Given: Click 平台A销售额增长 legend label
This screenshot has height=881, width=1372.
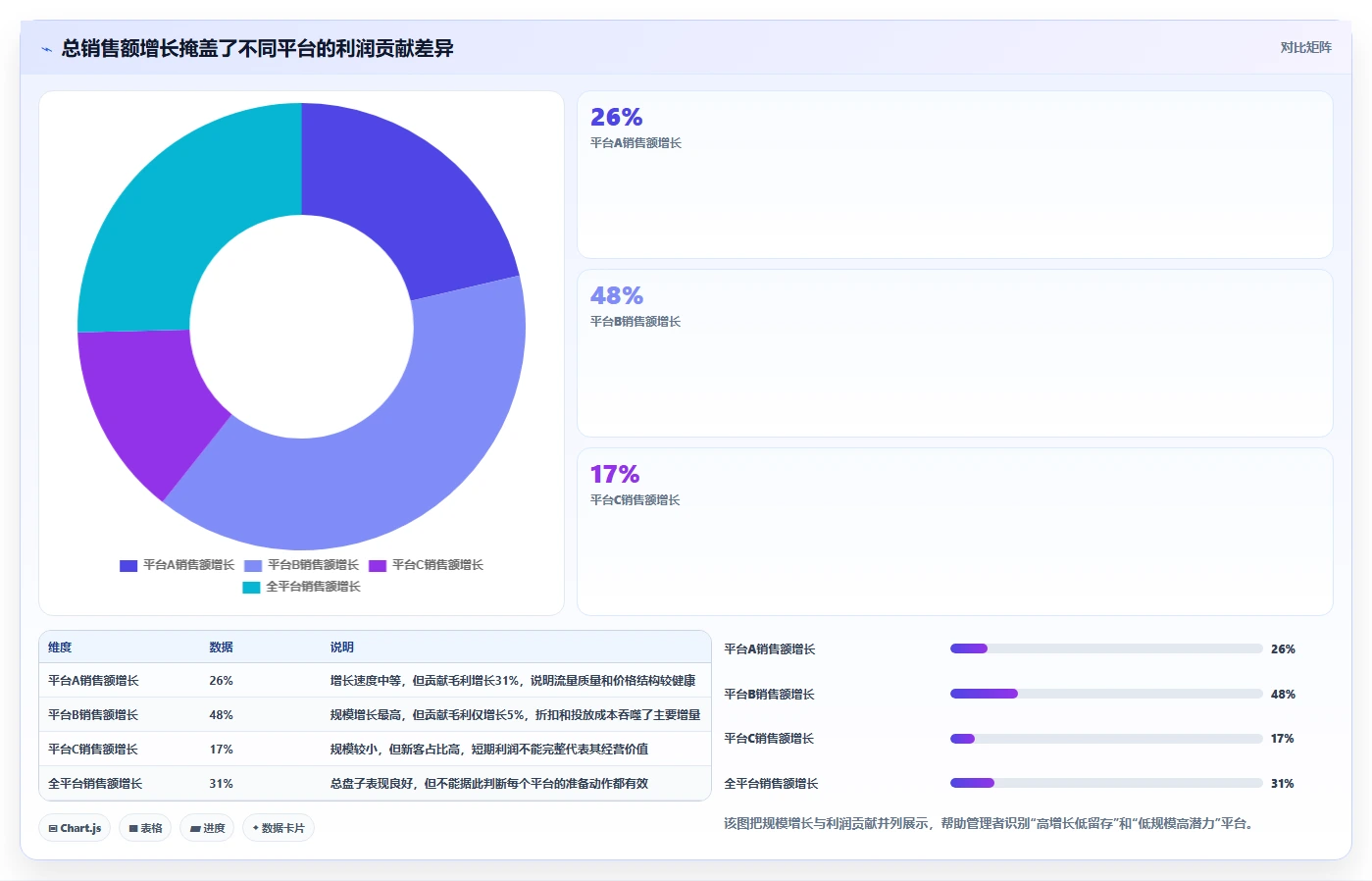Looking at the screenshot, I should pyautogui.click(x=188, y=565).
